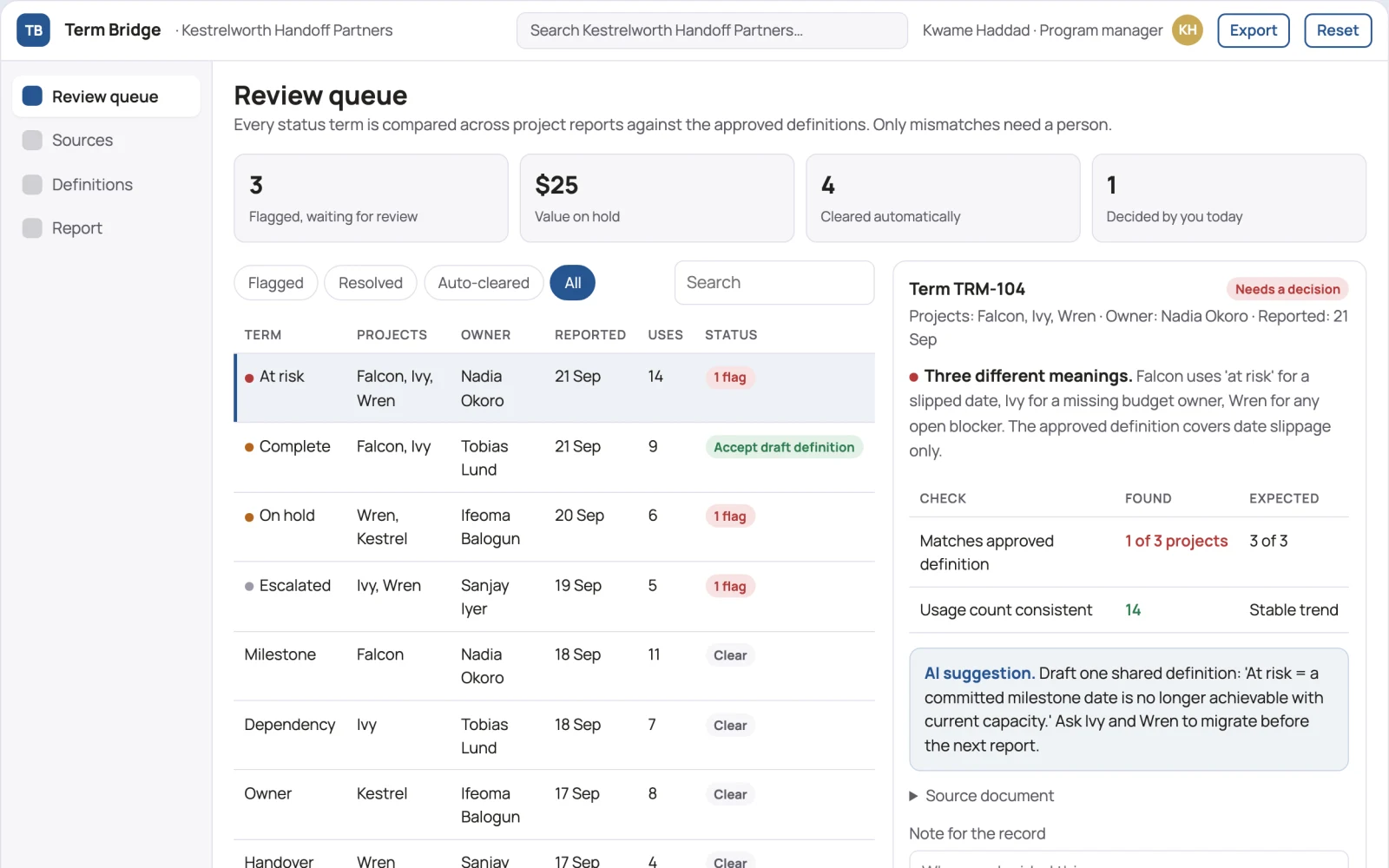This screenshot has height=868, width=1389.
Task: Click the AI suggestion box
Action: click(1129, 709)
